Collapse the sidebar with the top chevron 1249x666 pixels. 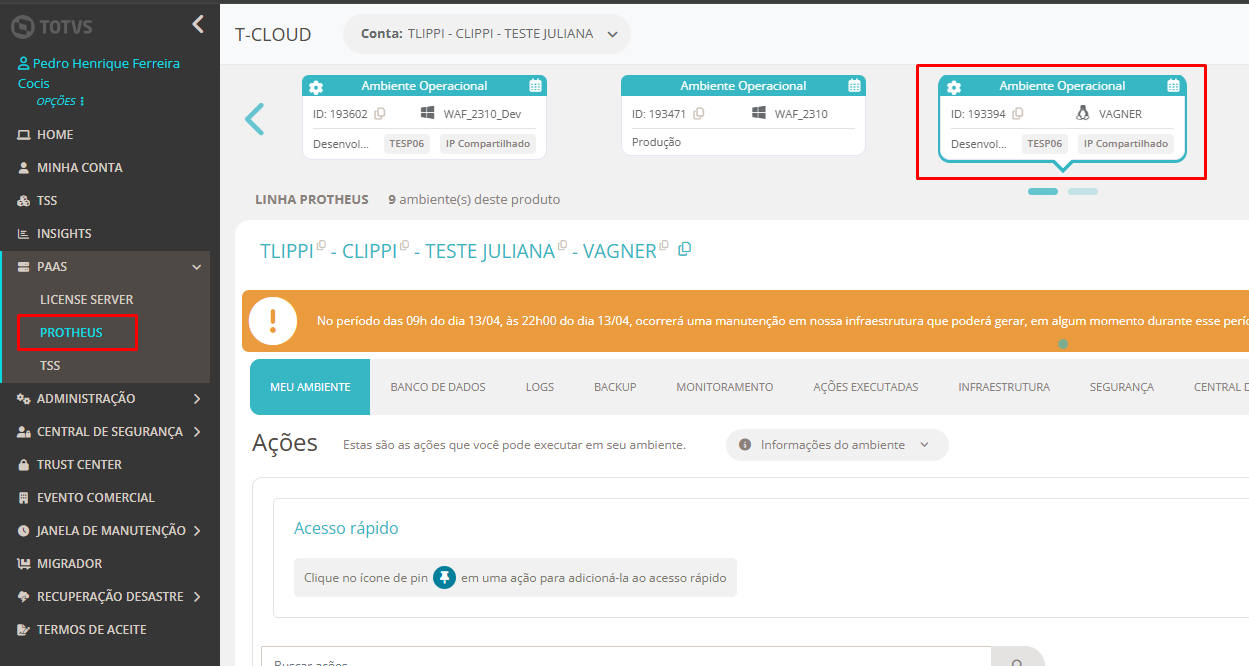point(198,24)
